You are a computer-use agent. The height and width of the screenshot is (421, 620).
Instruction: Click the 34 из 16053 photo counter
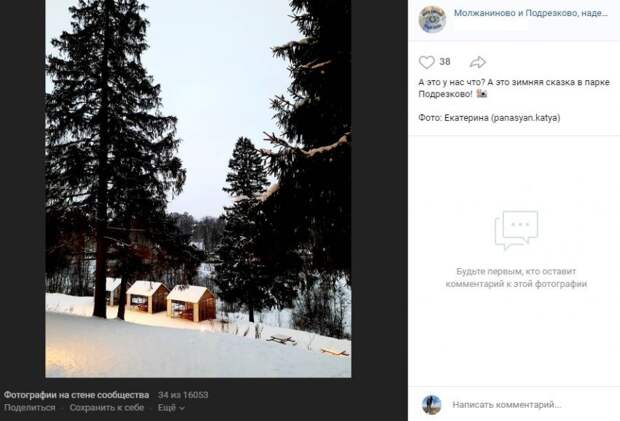pos(183,395)
